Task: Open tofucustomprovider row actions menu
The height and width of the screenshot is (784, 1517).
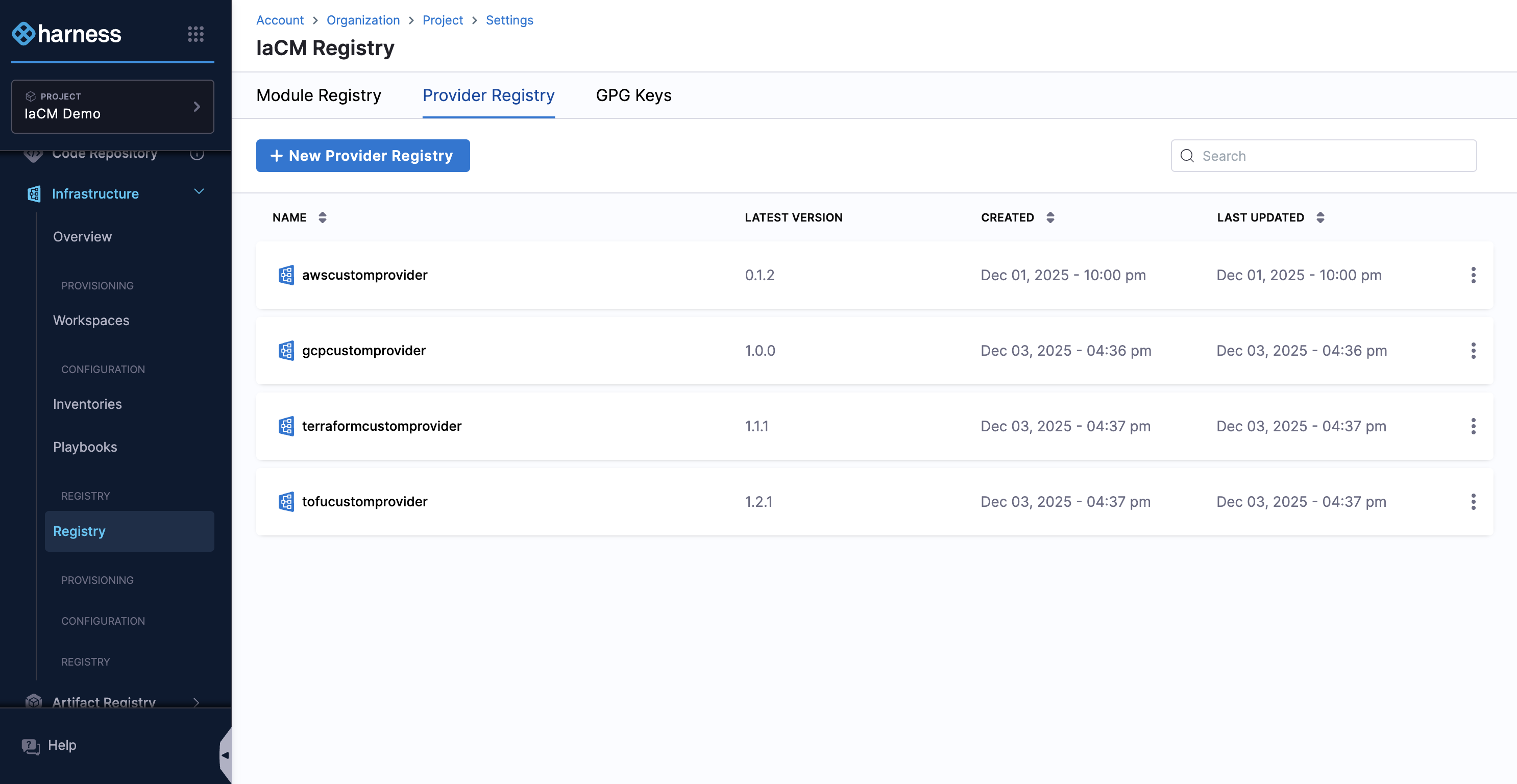Action: click(1473, 502)
